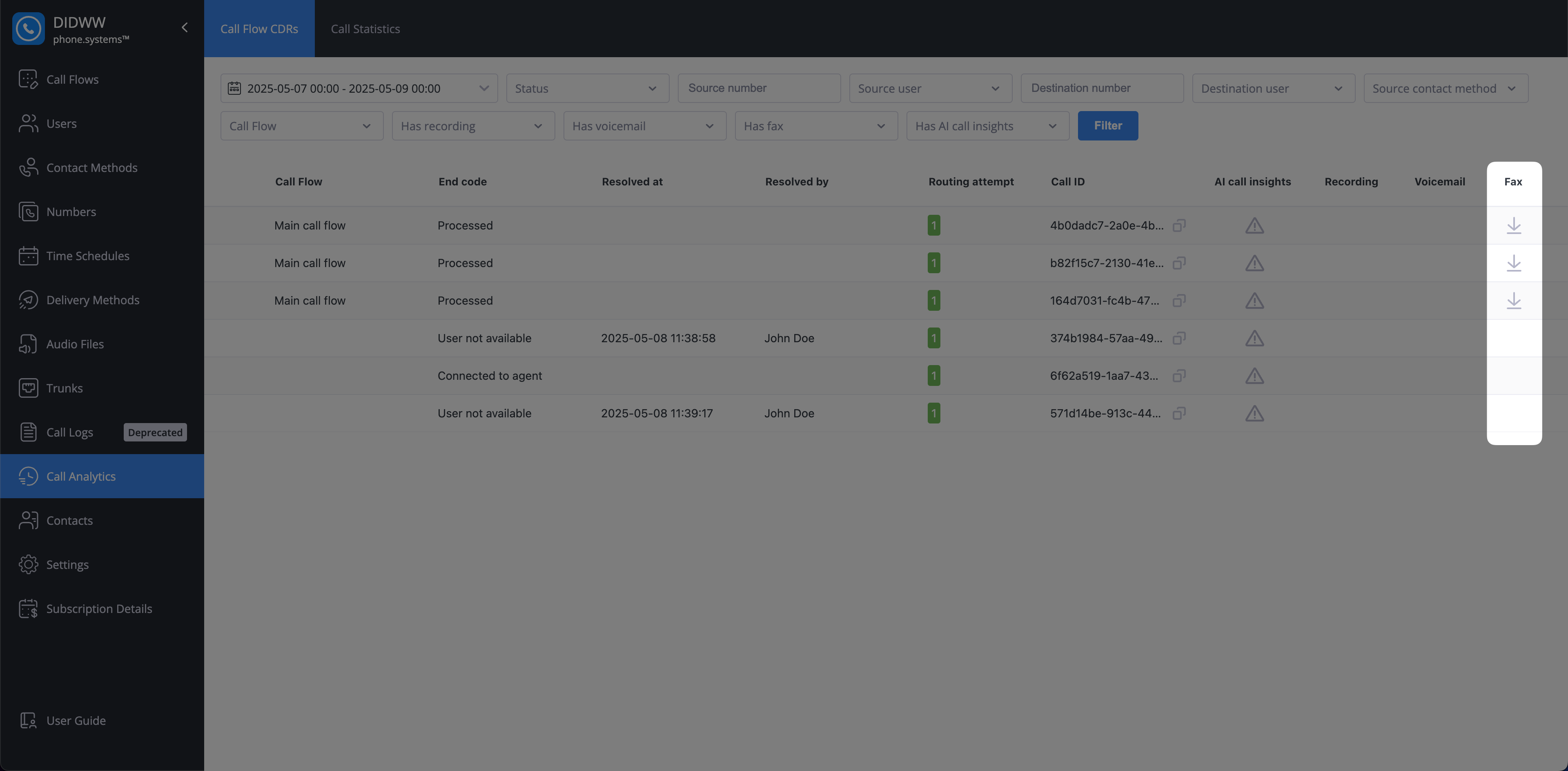Click the End code column header
This screenshot has width=1568, height=771.
(x=462, y=182)
